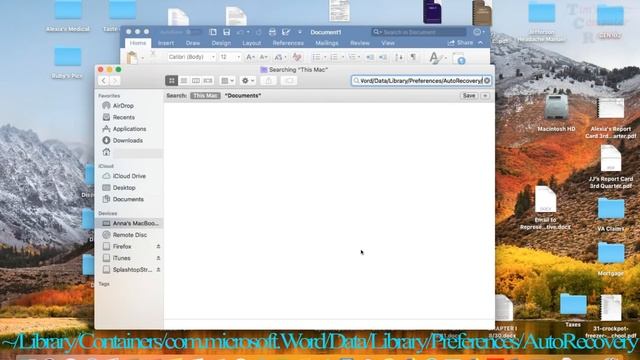This screenshot has width=640, height=360.
Task: Open Documents in the Finder sidebar
Action: (x=129, y=199)
